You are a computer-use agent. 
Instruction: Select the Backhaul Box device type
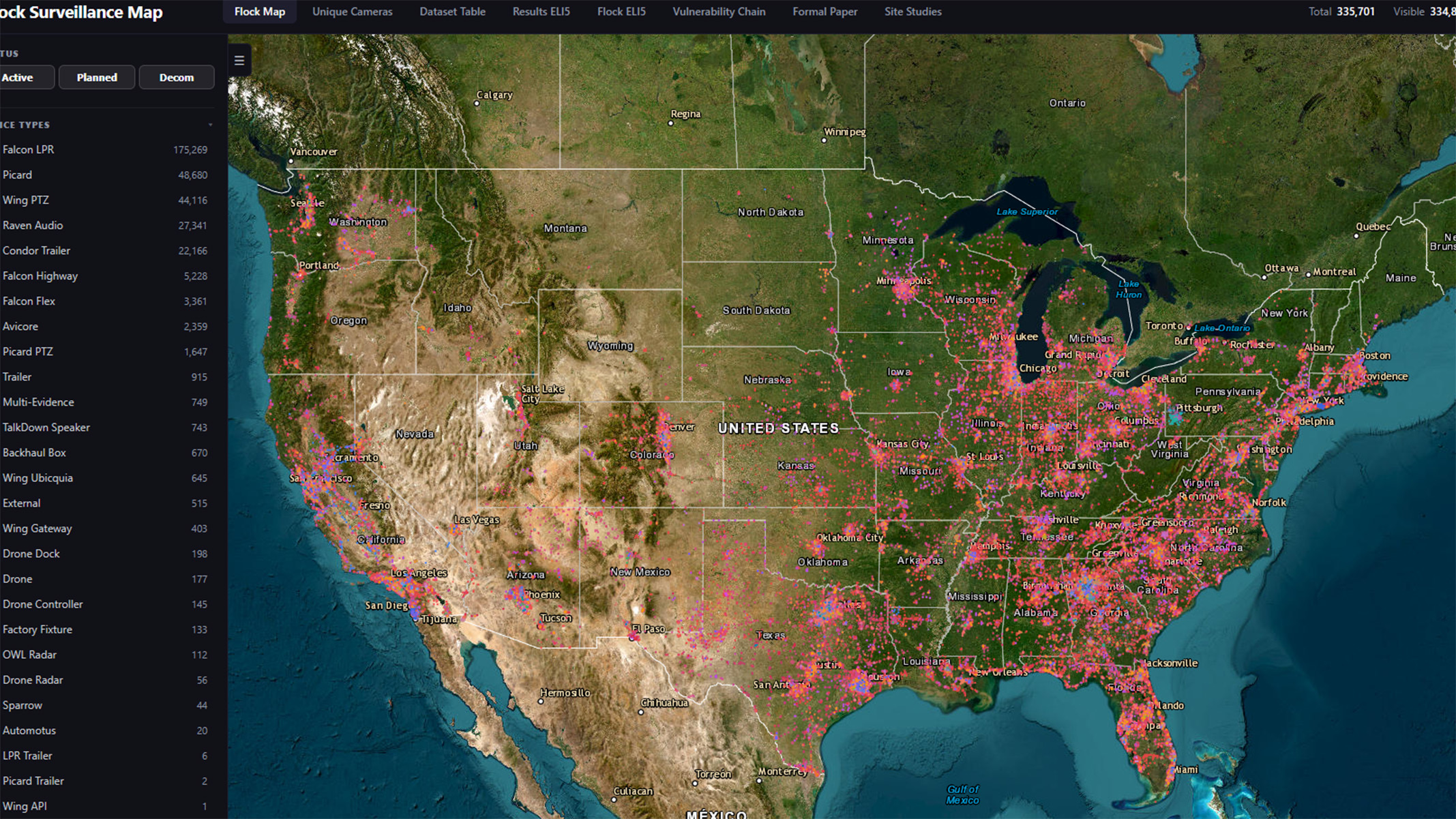pos(106,452)
